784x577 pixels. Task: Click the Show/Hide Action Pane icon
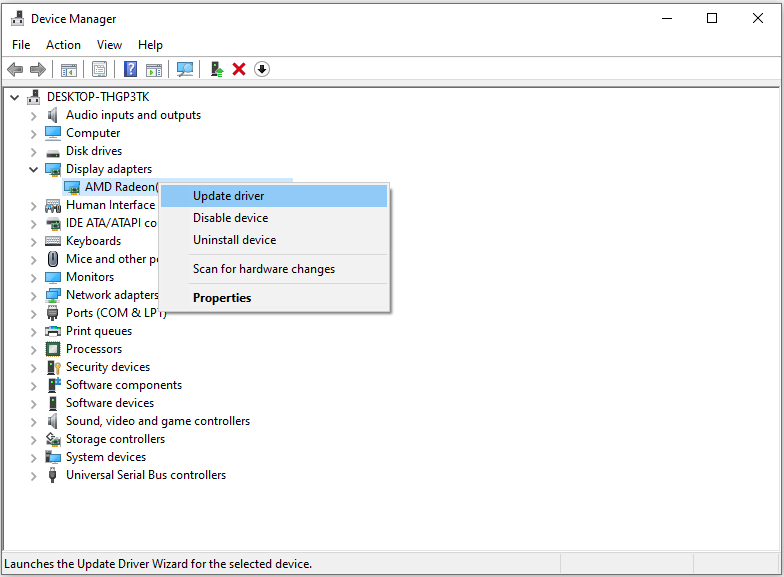coord(154,70)
